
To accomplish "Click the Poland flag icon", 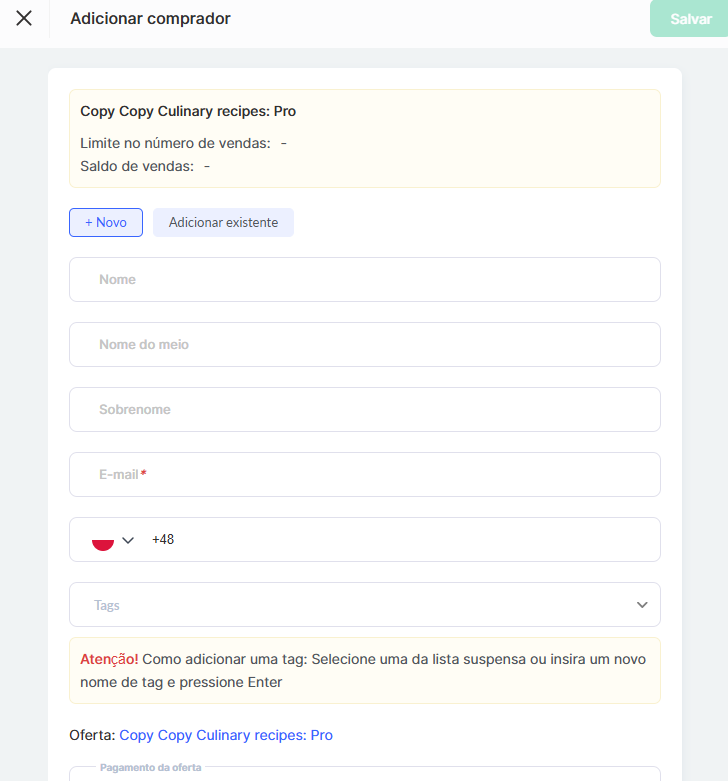I will 102,540.
